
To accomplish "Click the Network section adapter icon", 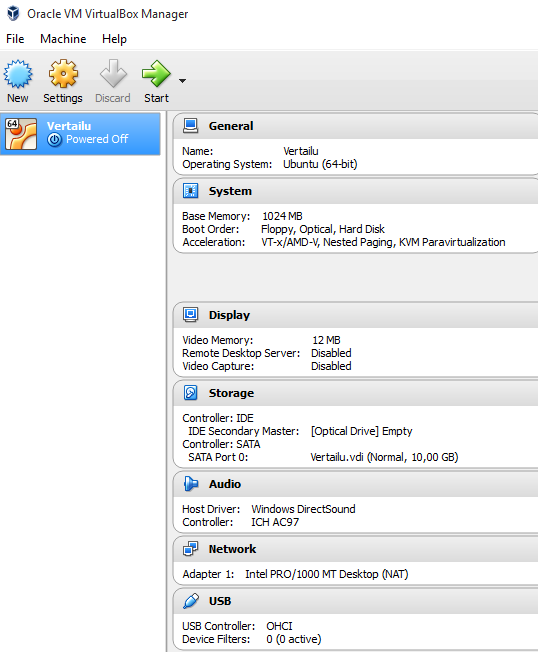I will coord(190,549).
